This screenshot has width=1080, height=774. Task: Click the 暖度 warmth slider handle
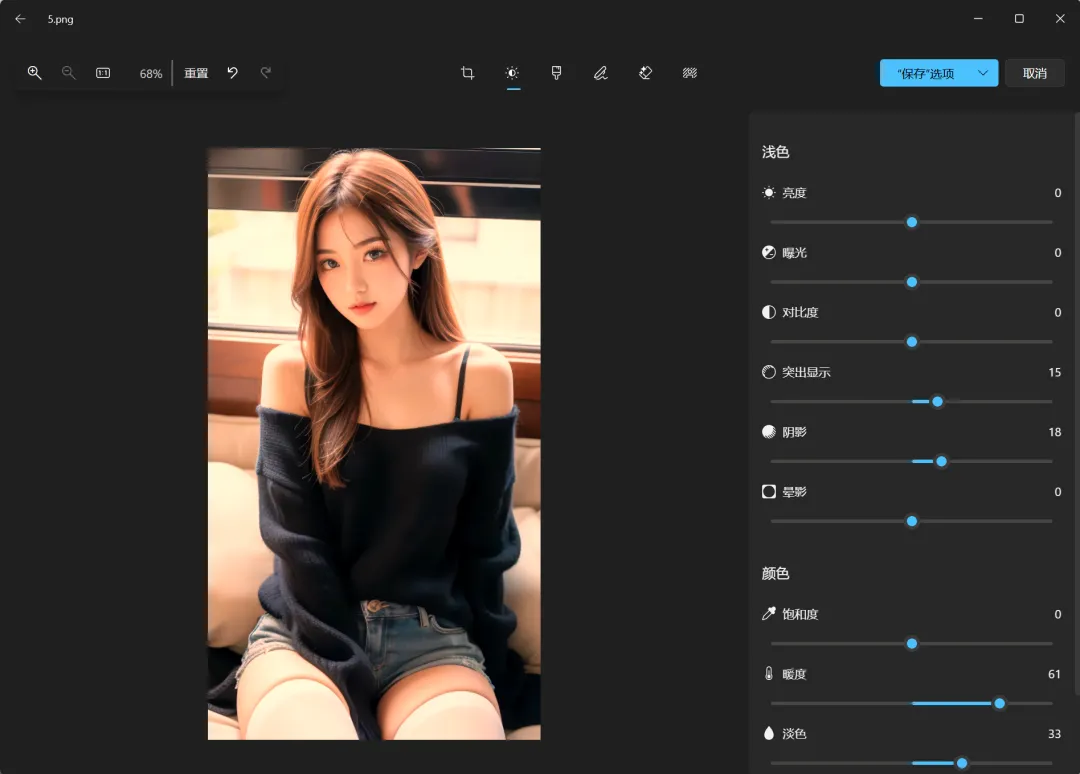999,704
